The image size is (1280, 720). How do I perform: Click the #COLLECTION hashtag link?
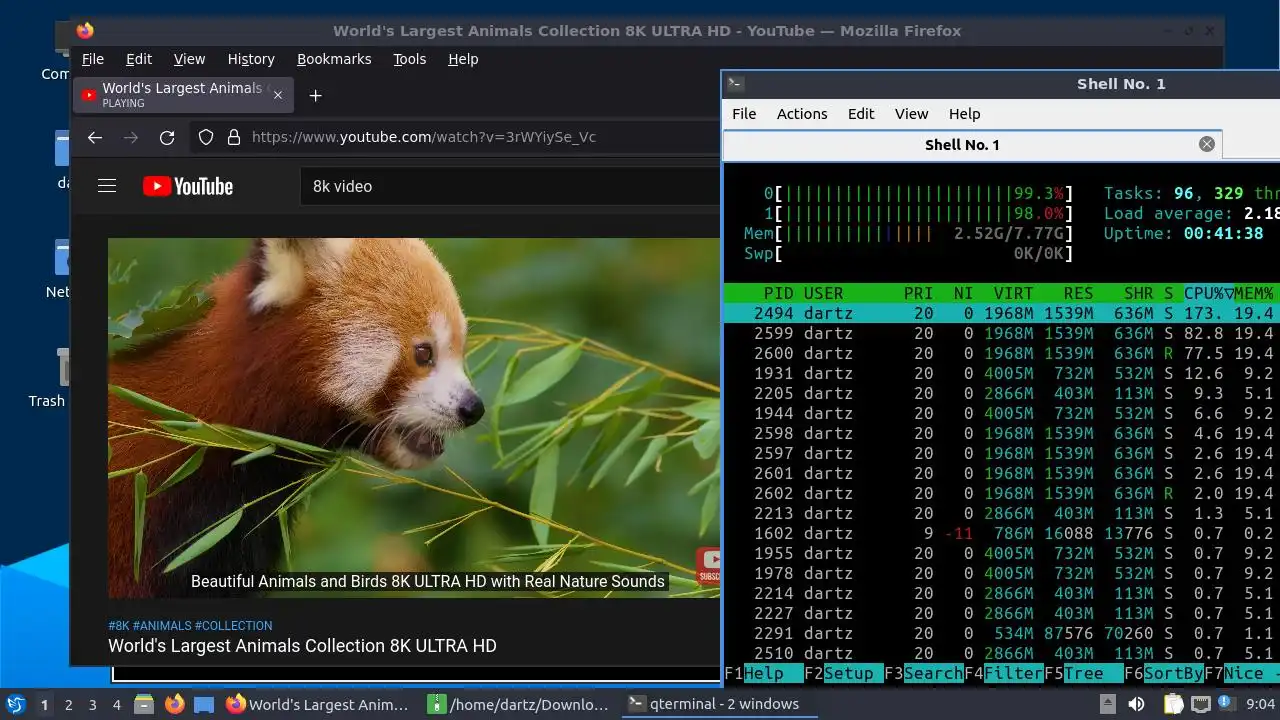233,626
